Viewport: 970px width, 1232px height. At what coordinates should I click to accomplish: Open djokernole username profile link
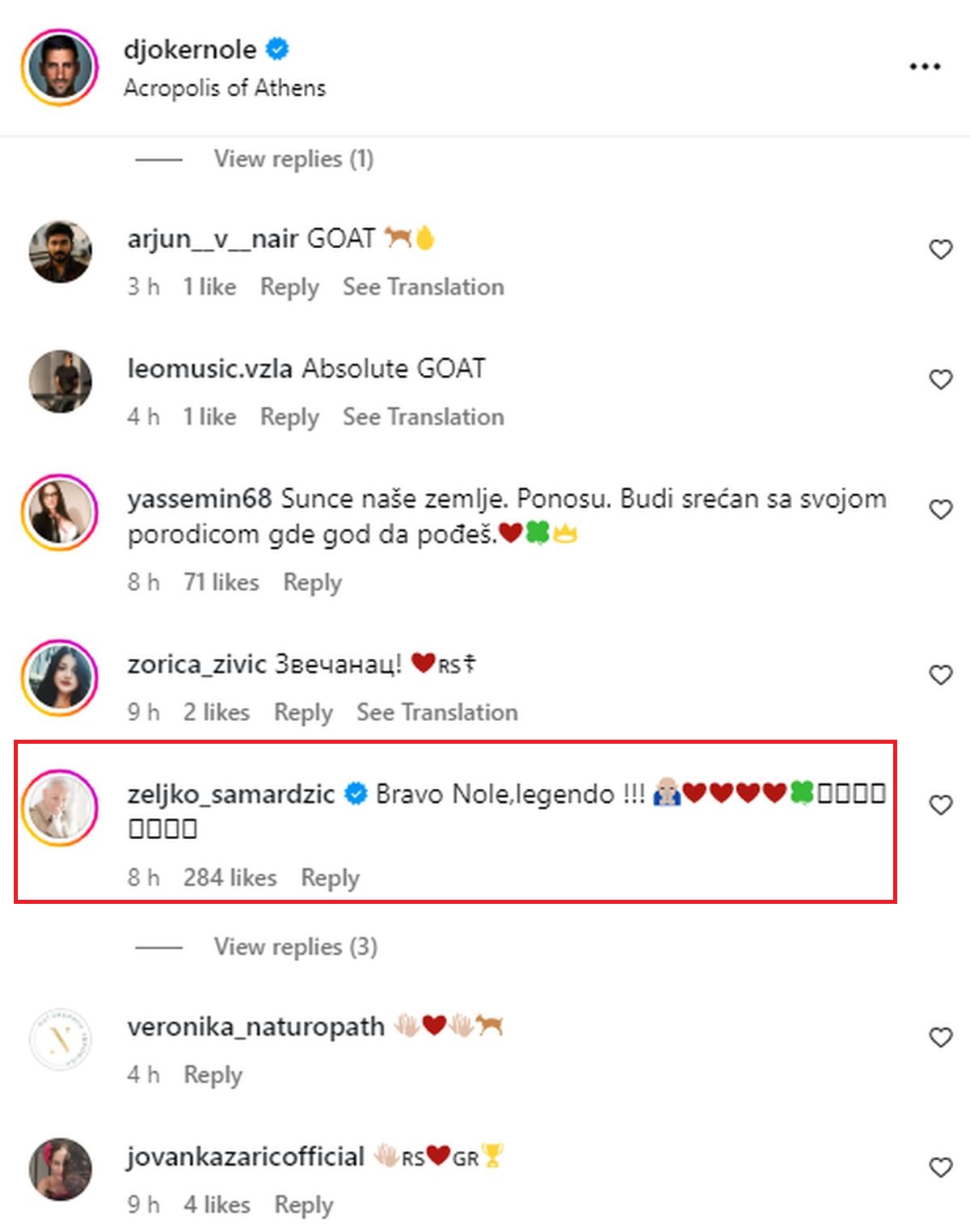tap(190, 50)
